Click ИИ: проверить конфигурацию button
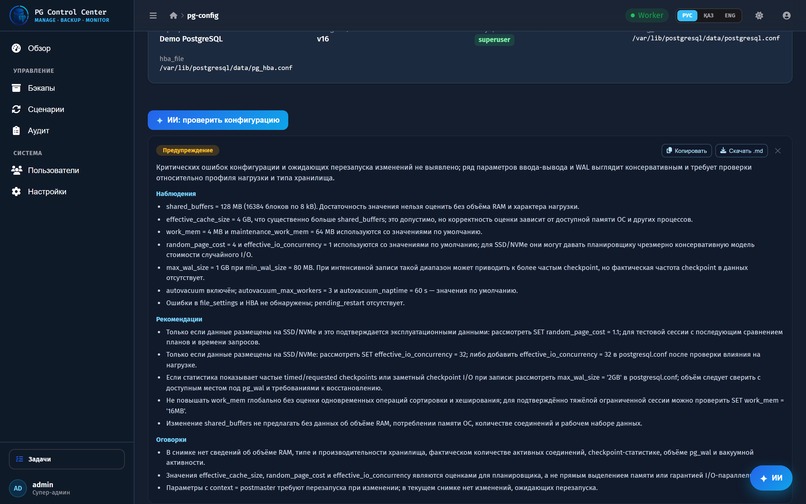This screenshot has height=504, width=806. 218,120
